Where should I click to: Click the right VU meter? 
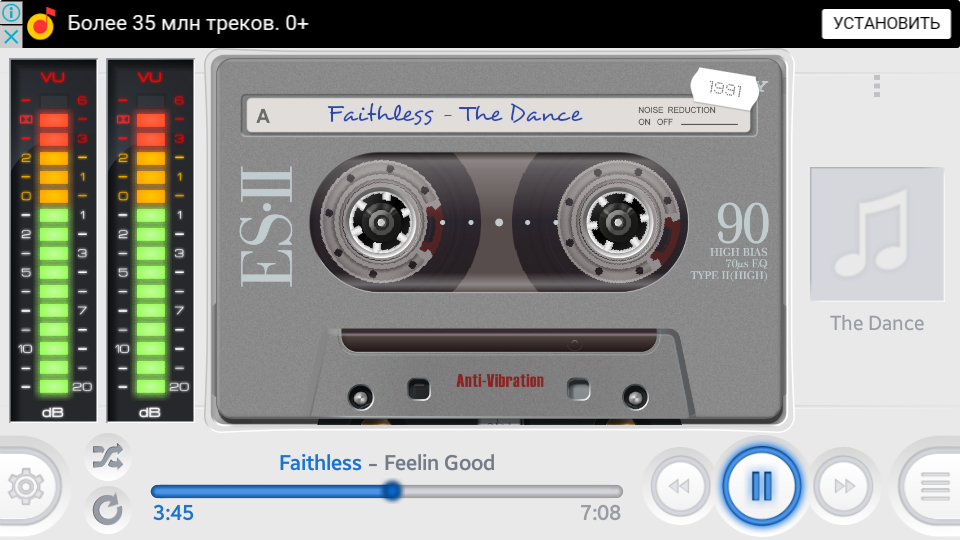pos(151,241)
